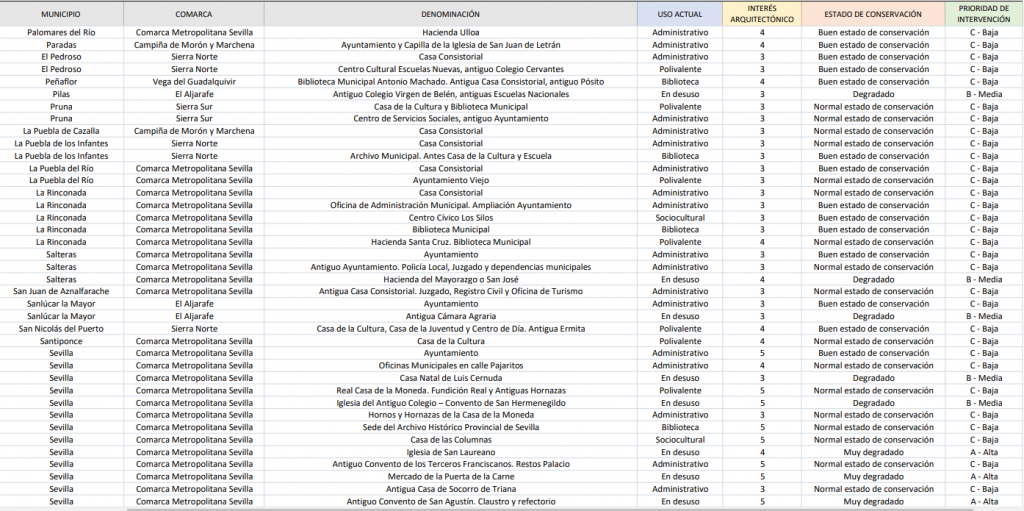Select the Santiponce municipality cell
Viewport: 1024px width, 511px height.
click(61, 341)
